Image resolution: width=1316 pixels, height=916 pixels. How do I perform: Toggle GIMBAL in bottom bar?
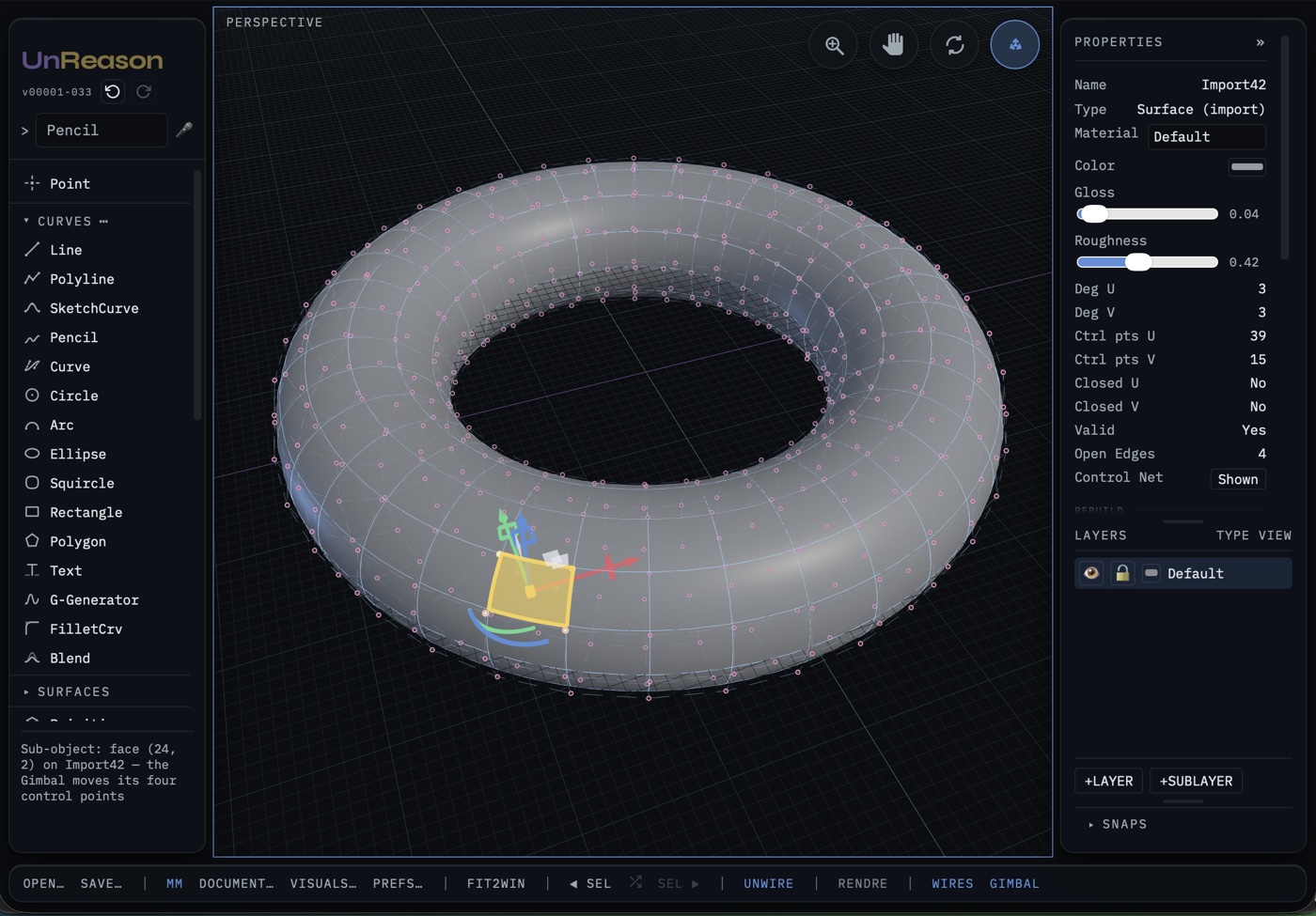coord(1014,883)
